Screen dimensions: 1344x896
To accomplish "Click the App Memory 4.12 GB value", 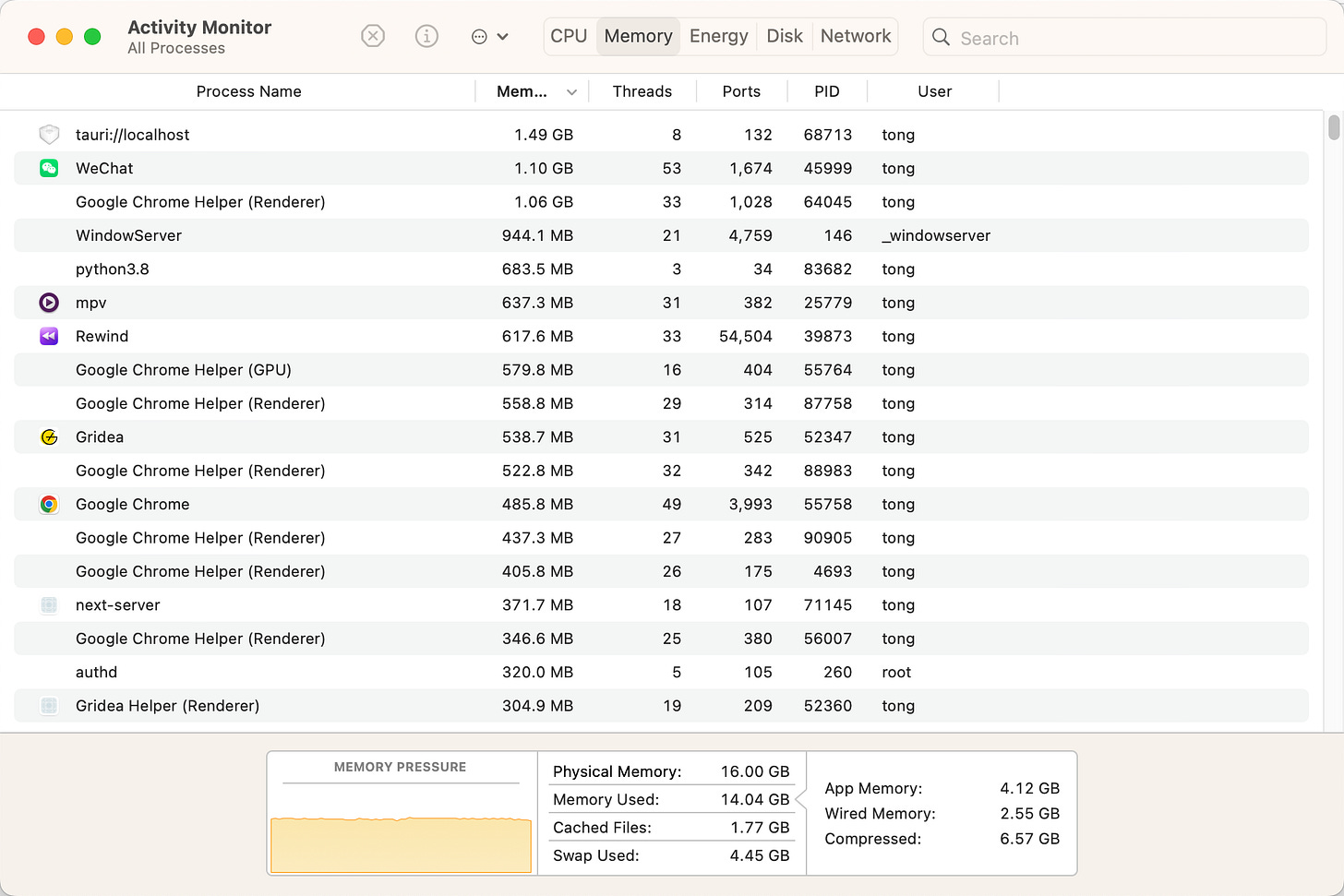I will [1029, 788].
